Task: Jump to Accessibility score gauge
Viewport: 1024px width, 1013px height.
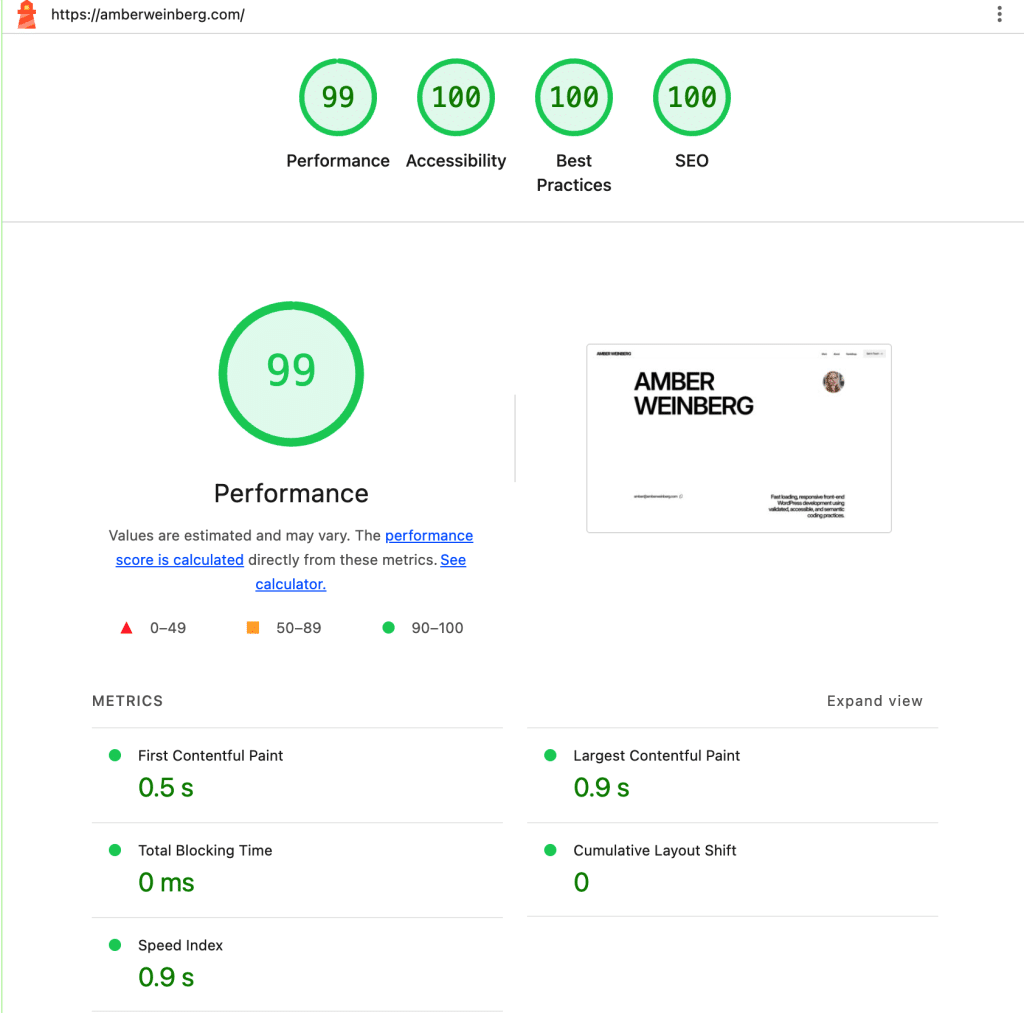Action: pos(456,97)
